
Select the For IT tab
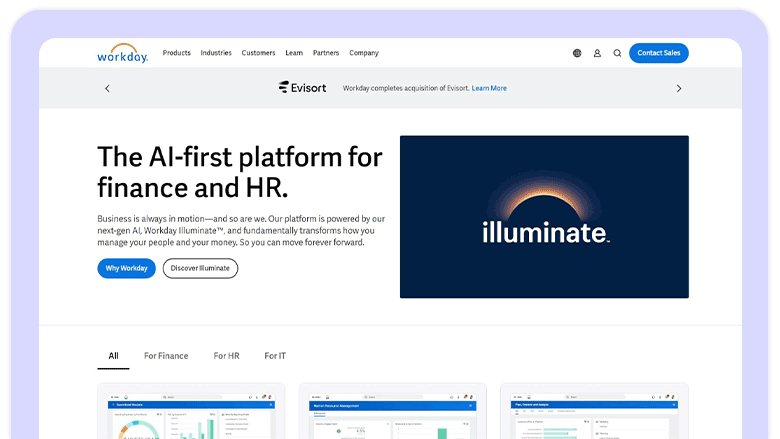tap(275, 356)
